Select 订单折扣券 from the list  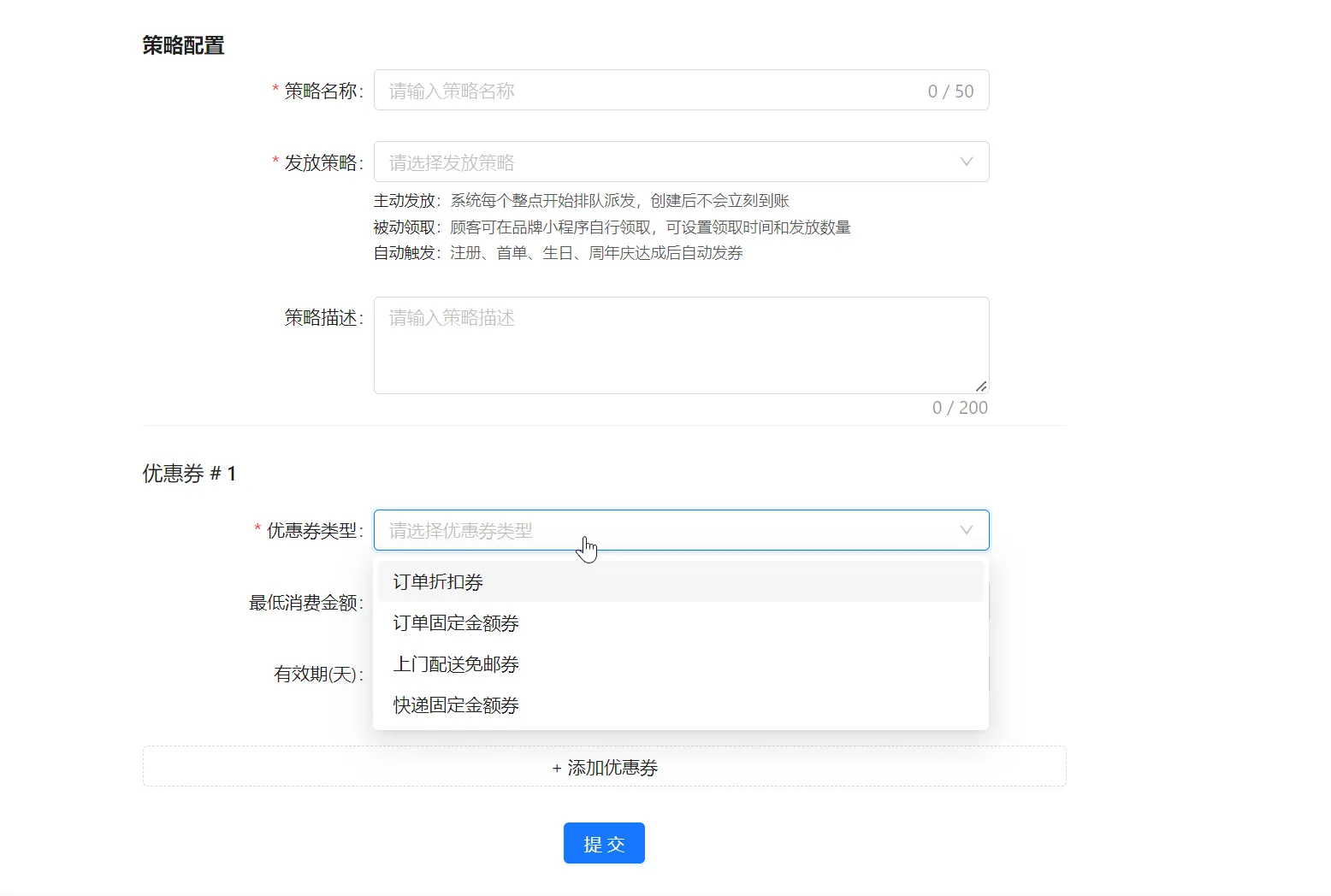pos(681,582)
